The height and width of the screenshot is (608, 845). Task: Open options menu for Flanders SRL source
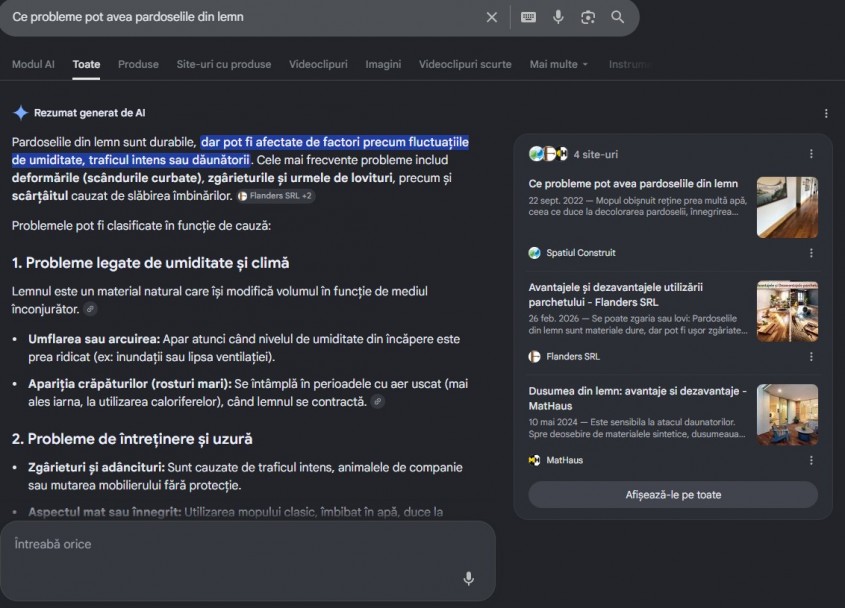point(811,356)
